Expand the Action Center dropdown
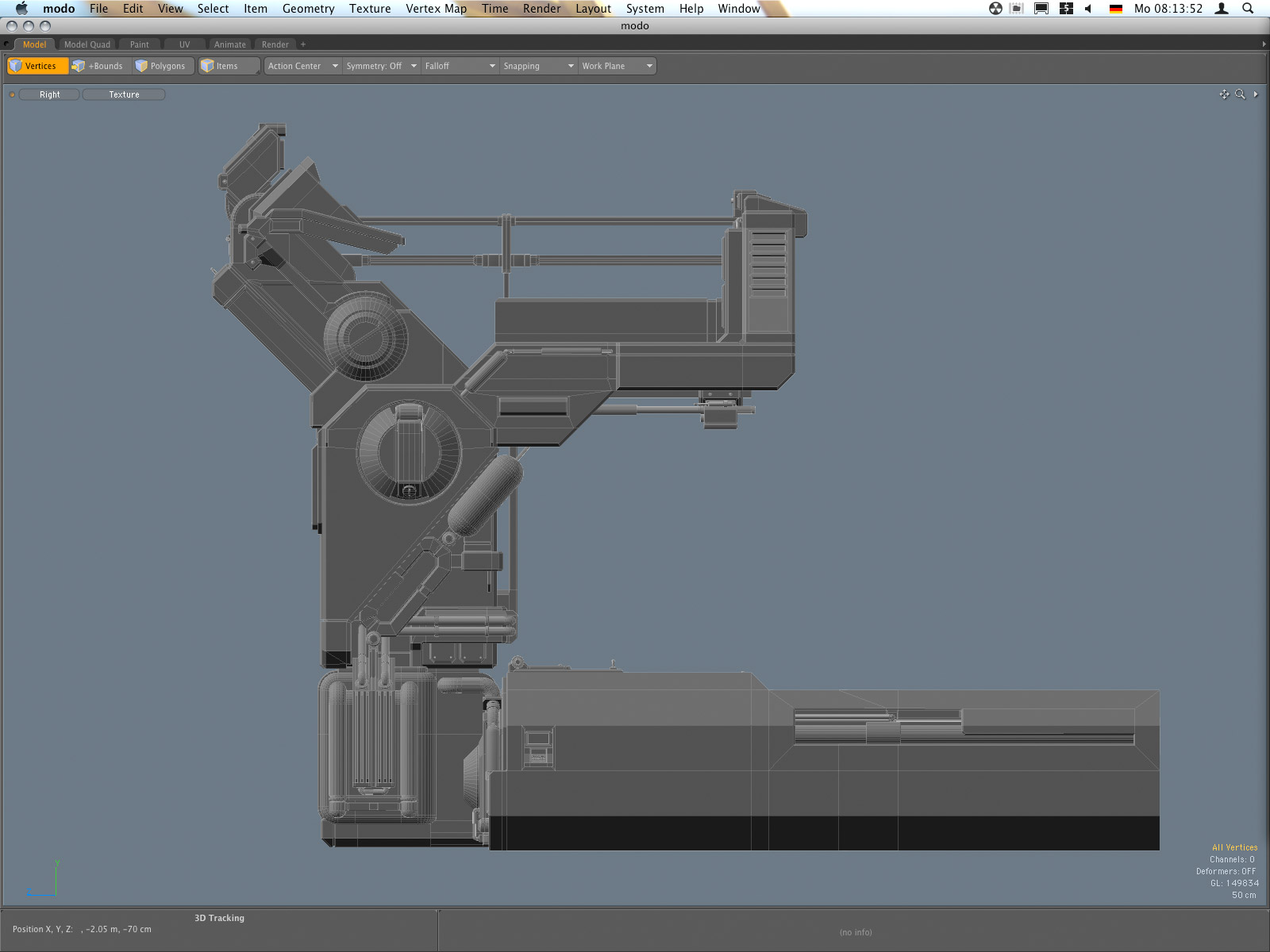This screenshot has width=1270, height=952. click(x=302, y=66)
